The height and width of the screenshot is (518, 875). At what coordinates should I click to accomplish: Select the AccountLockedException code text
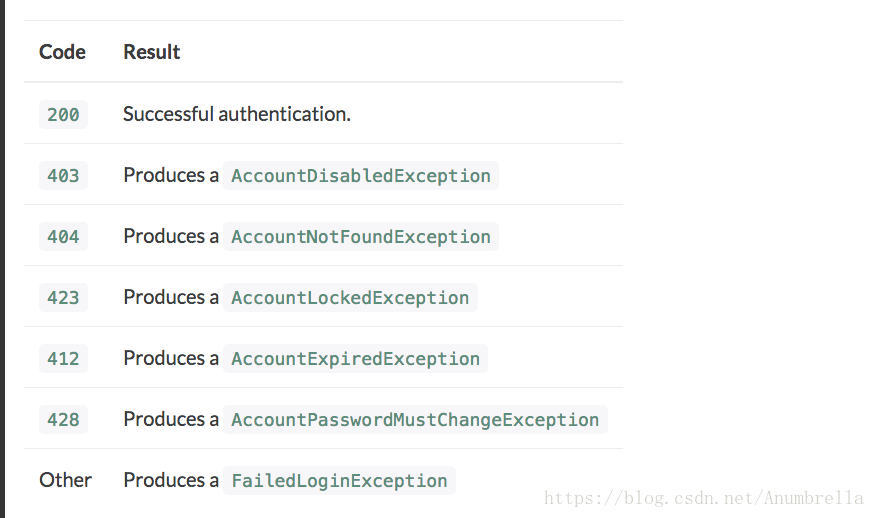(x=350, y=297)
